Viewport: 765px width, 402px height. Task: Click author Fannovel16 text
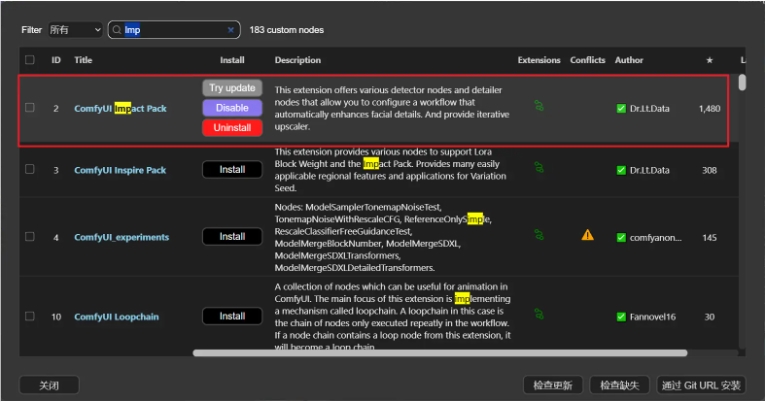pyautogui.click(x=653, y=317)
